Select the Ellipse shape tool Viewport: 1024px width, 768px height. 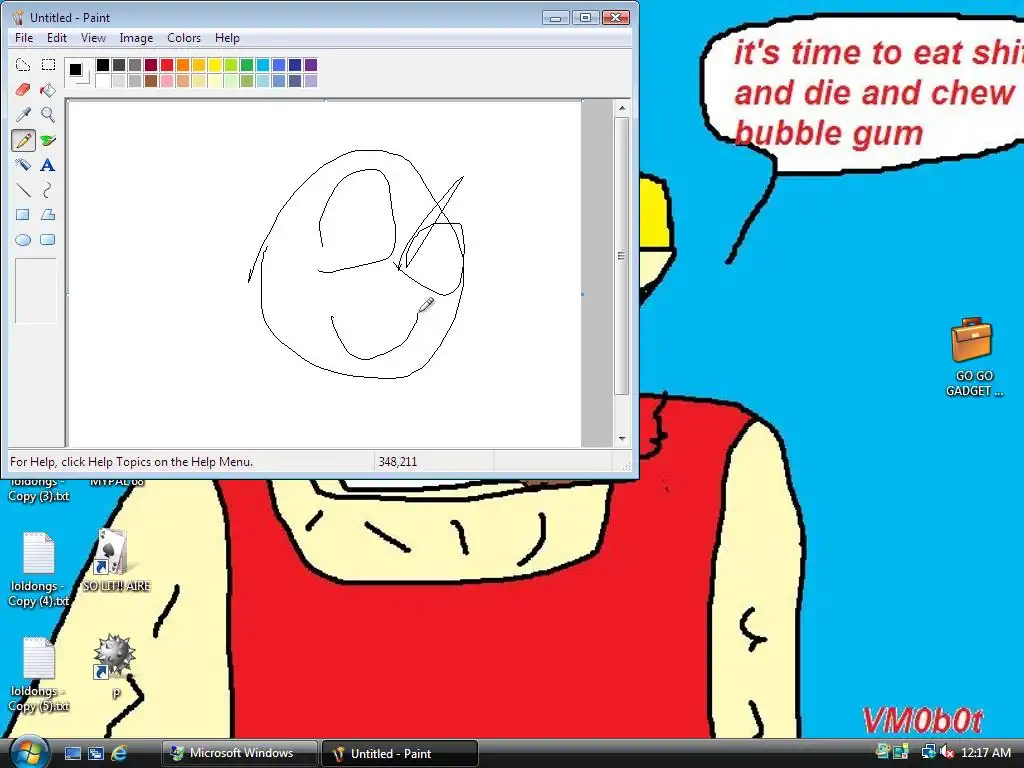click(x=23, y=240)
